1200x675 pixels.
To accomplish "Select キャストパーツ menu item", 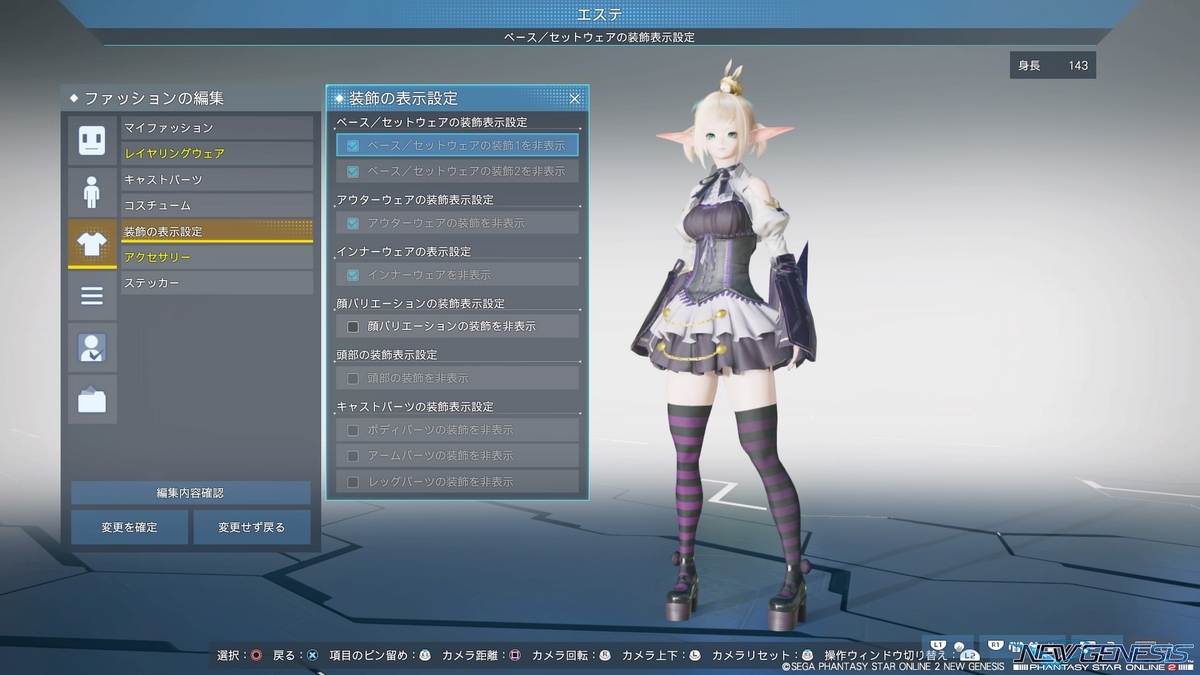I will pos(217,180).
